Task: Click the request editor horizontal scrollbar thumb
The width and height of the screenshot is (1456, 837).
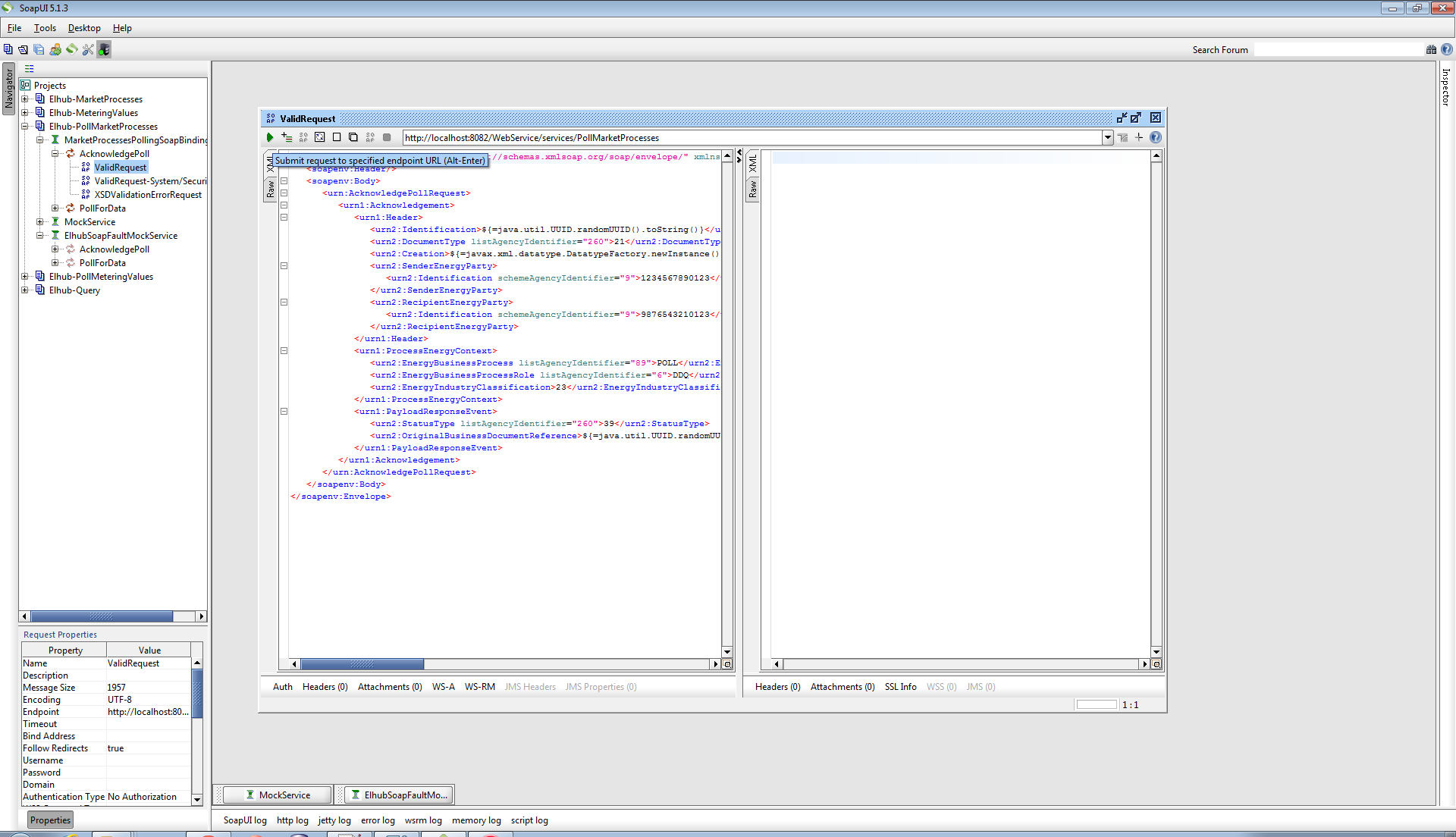Action: pyautogui.click(x=362, y=664)
